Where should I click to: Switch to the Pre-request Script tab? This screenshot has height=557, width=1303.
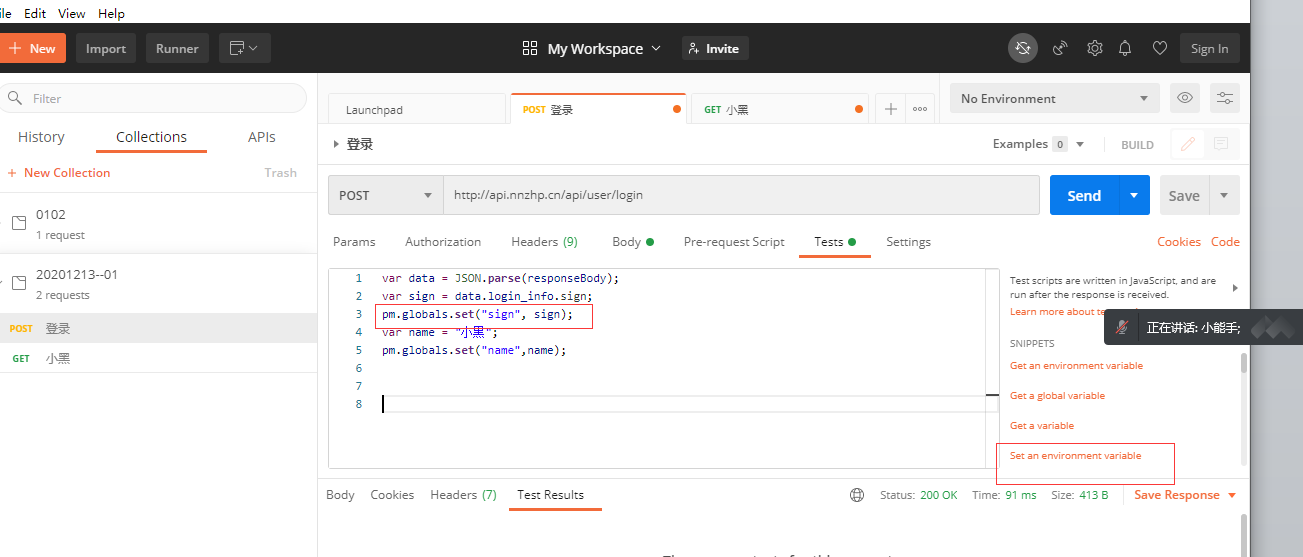click(x=733, y=242)
